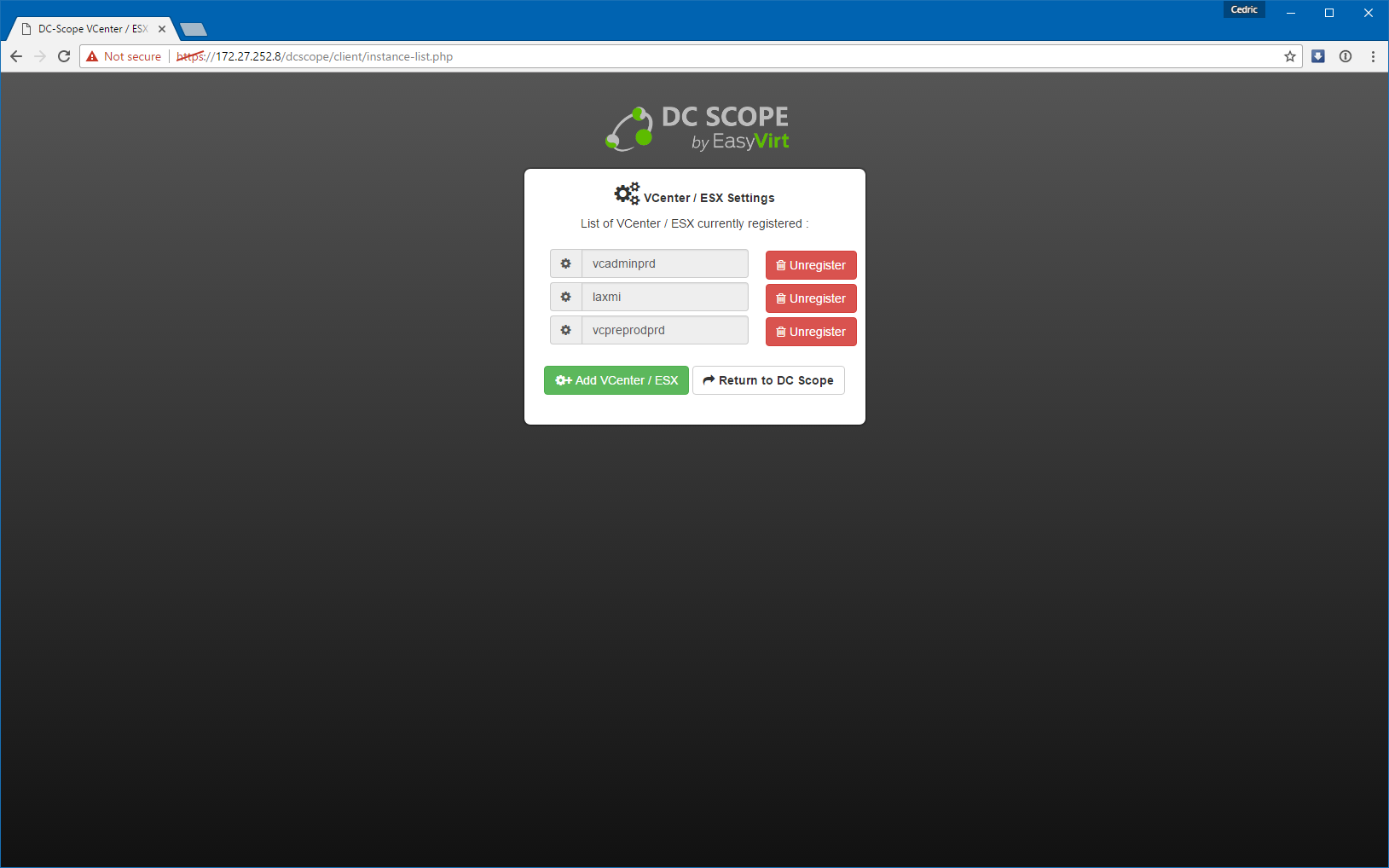This screenshot has height=868, width=1389.
Task: Close the DC-Scope VCenter tab
Action: pyautogui.click(x=162, y=29)
